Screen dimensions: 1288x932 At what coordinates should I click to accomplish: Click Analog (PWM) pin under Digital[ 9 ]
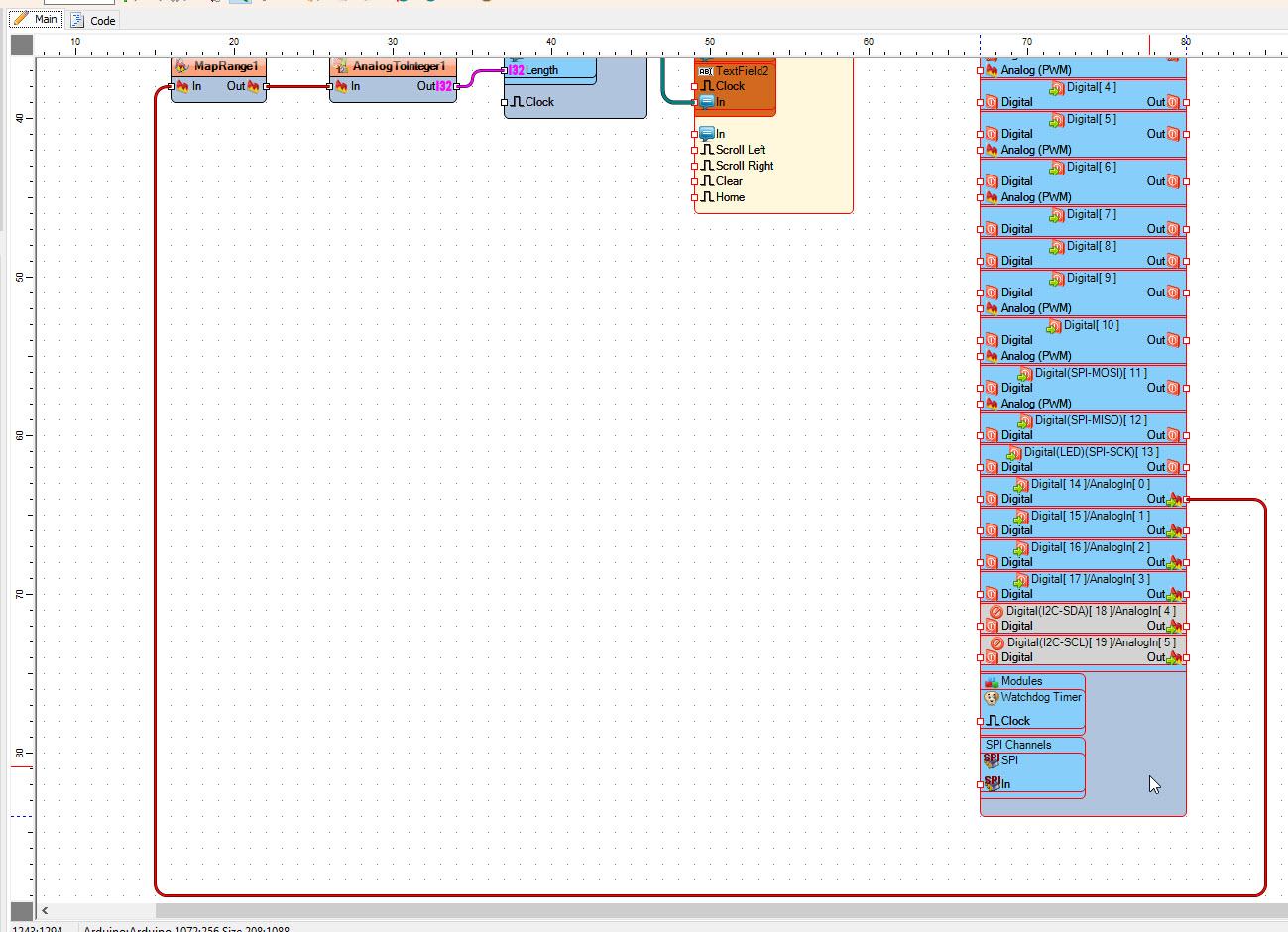(981, 308)
